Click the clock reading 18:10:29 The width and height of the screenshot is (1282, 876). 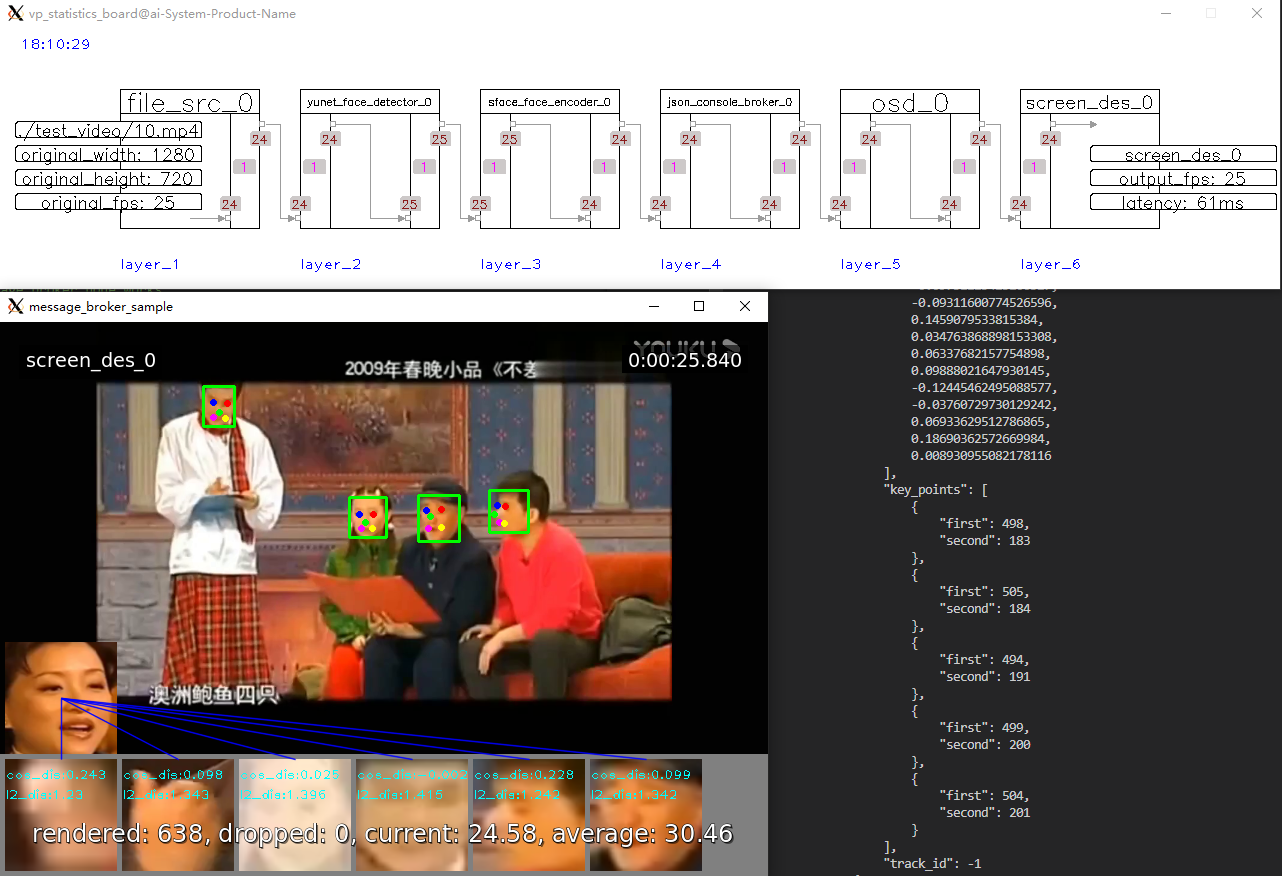[56, 44]
